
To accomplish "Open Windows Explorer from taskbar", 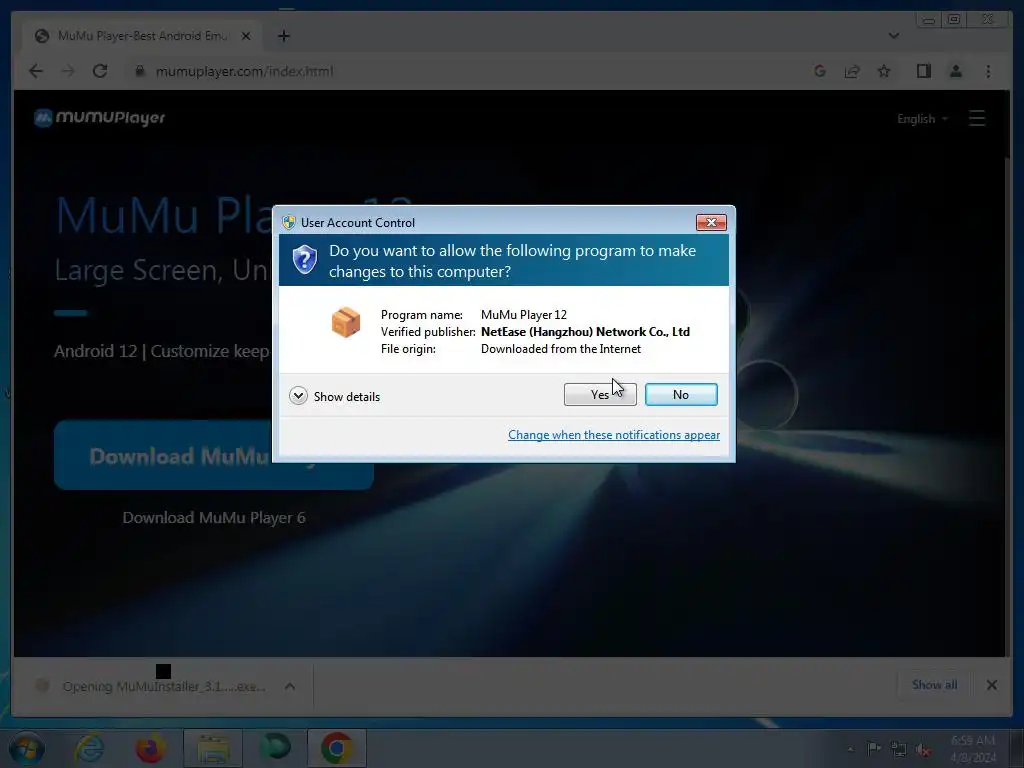I will [213, 748].
